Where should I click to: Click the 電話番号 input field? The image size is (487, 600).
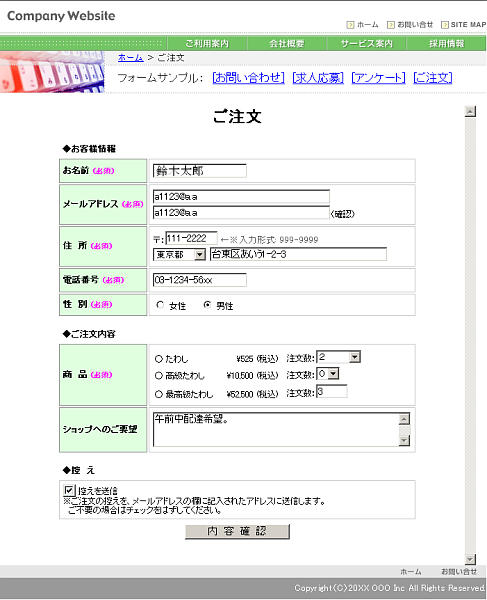[x=200, y=280]
